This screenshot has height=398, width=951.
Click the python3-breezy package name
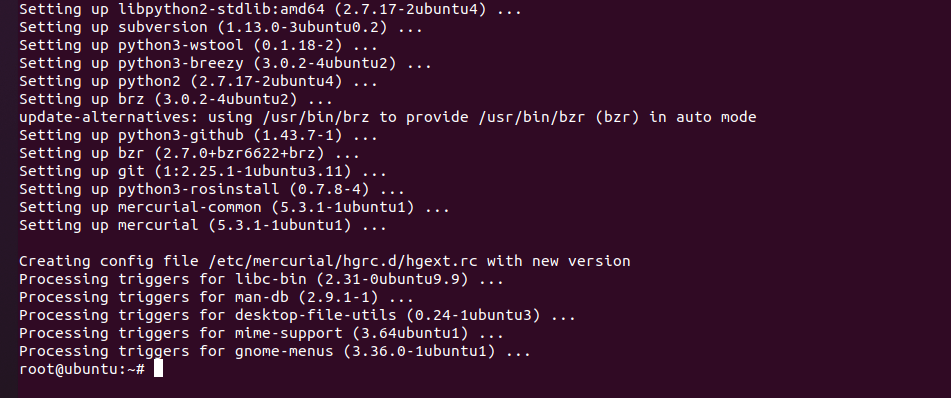click(x=181, y=63)
